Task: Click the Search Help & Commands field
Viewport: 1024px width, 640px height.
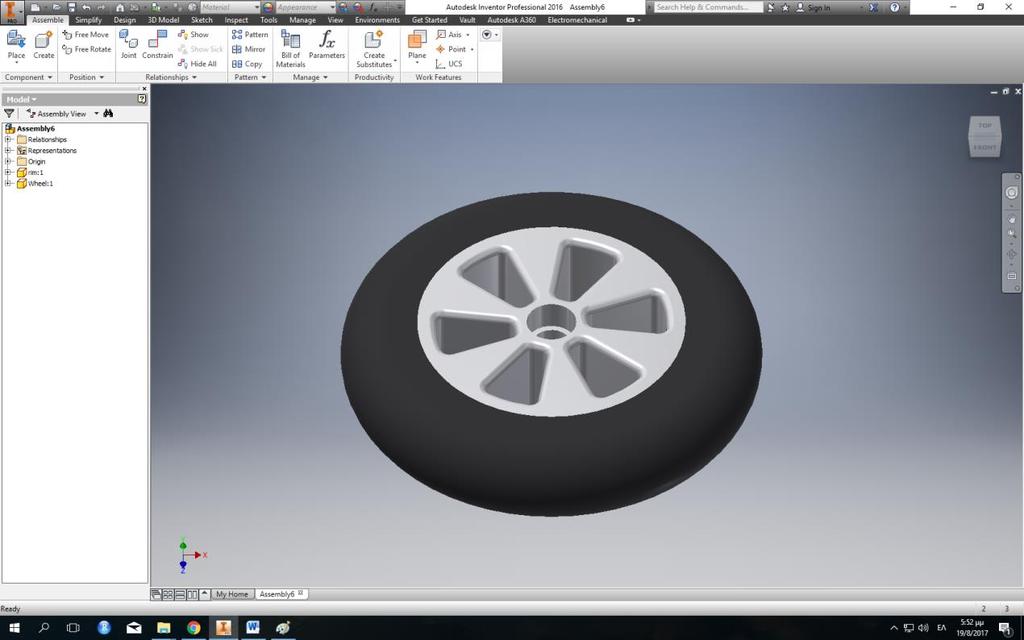Action: (x=707, y=7)
